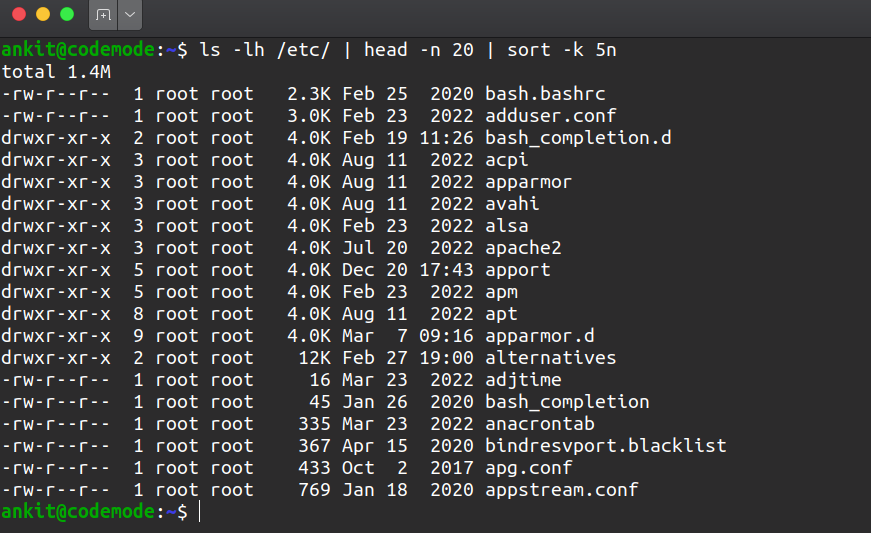Viewport: 871px width, 533px height.
Task: Click the ankit@codemode prompt on the top line
Action: point(78,50)
